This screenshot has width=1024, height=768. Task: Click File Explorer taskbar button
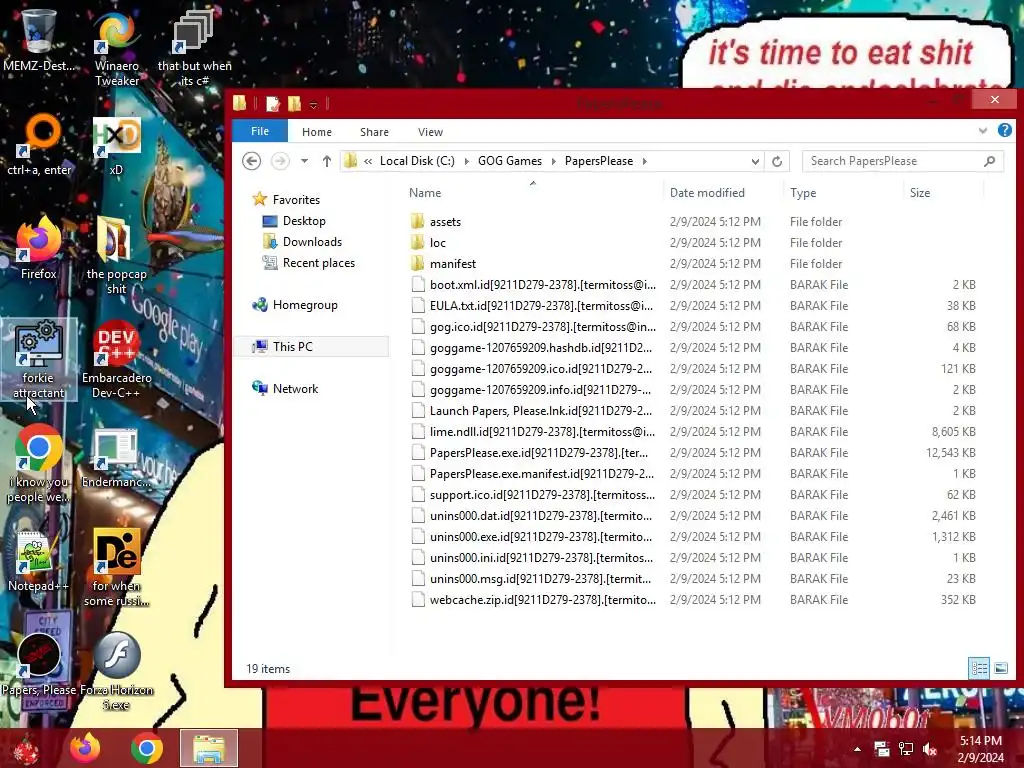tap(209, 748)
